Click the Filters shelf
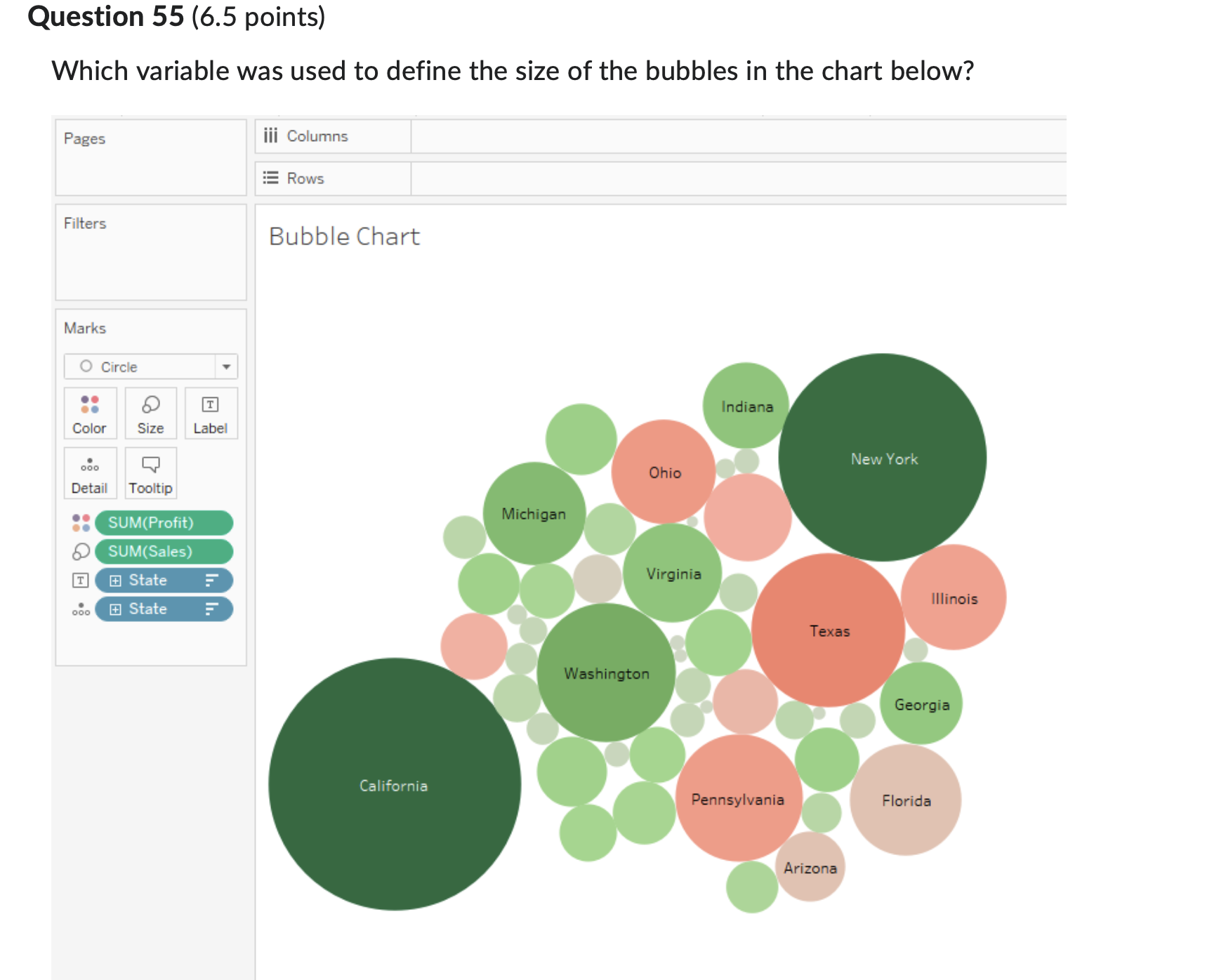This screenshot has height=980, width=1226. (151, 253)
